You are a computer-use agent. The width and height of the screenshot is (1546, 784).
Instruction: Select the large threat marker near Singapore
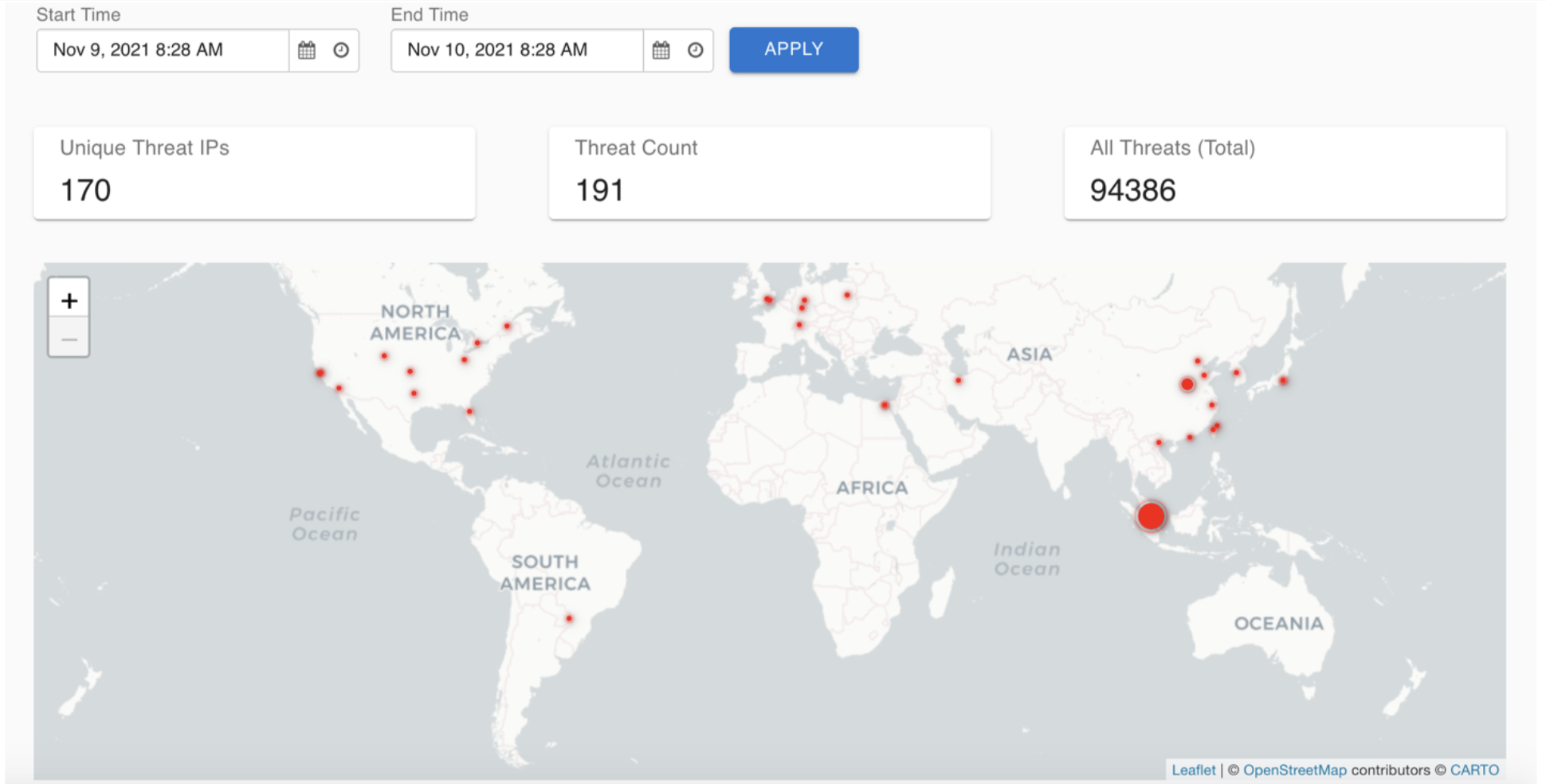1151,516
